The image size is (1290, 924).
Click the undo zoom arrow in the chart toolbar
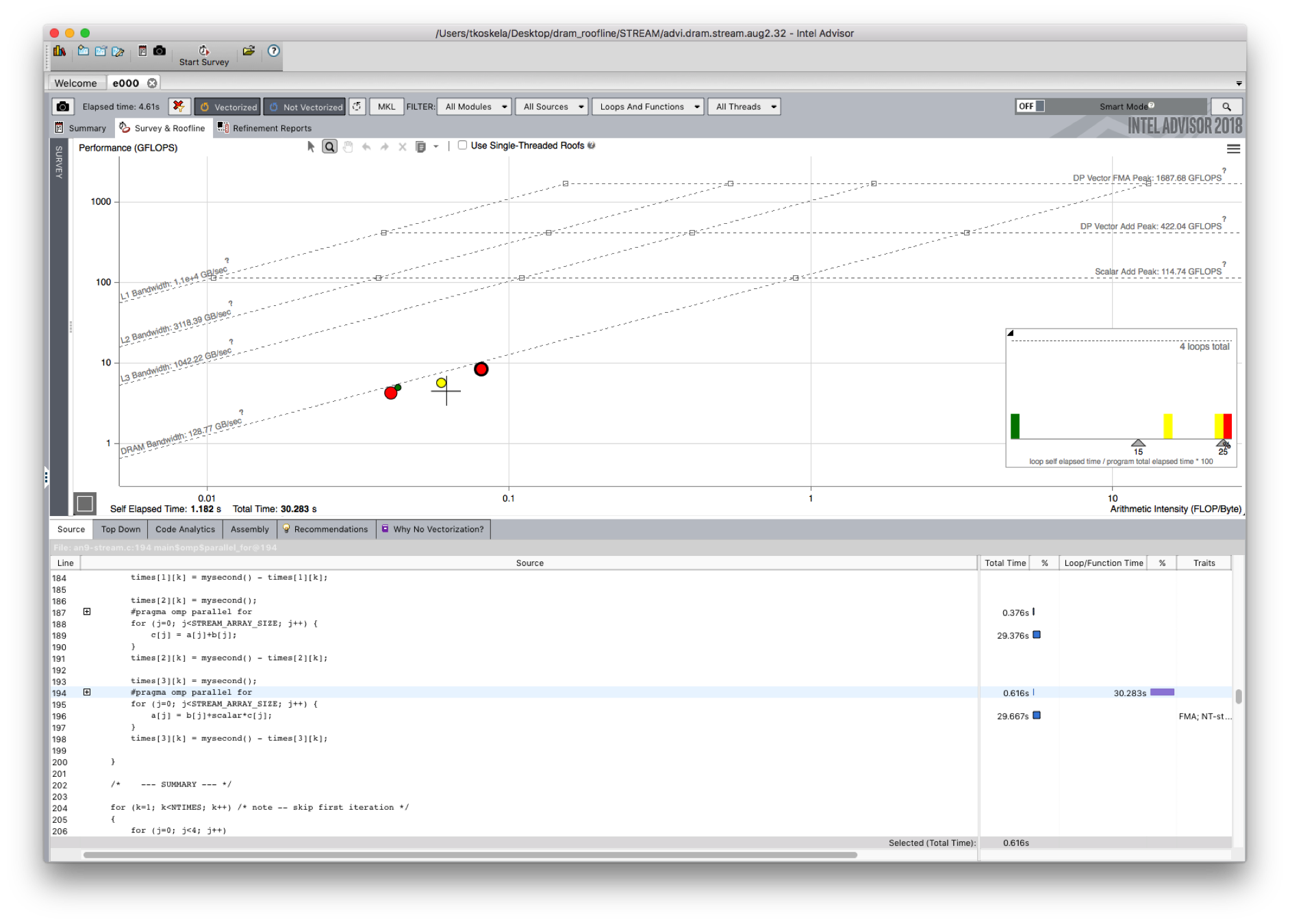tap(366, 146)
